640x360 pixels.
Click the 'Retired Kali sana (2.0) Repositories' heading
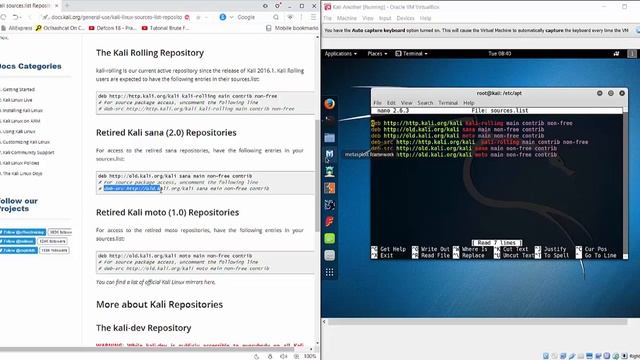pos(166,133)
